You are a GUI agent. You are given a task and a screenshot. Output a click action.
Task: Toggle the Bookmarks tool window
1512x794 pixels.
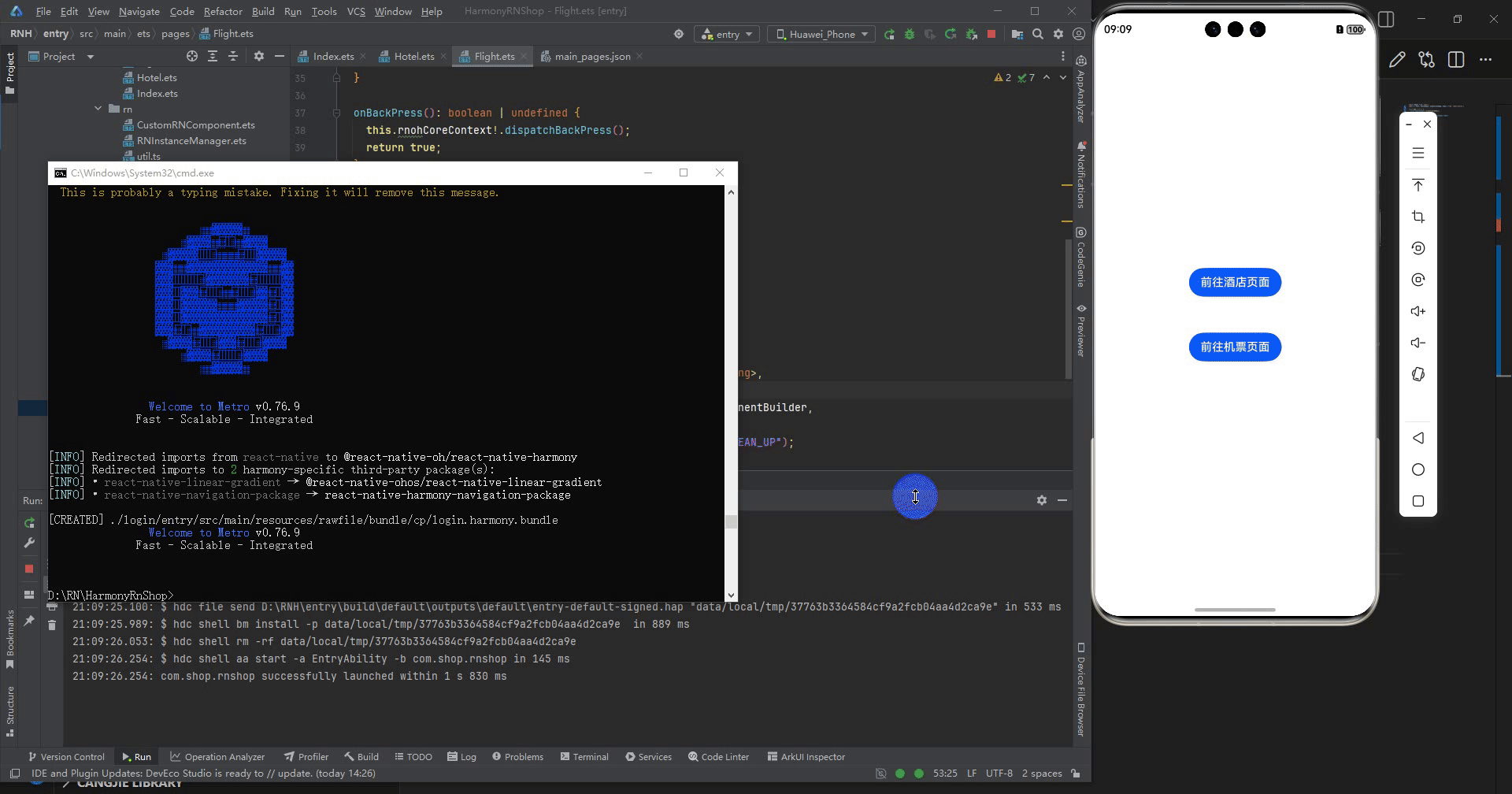tap(10, 640)
